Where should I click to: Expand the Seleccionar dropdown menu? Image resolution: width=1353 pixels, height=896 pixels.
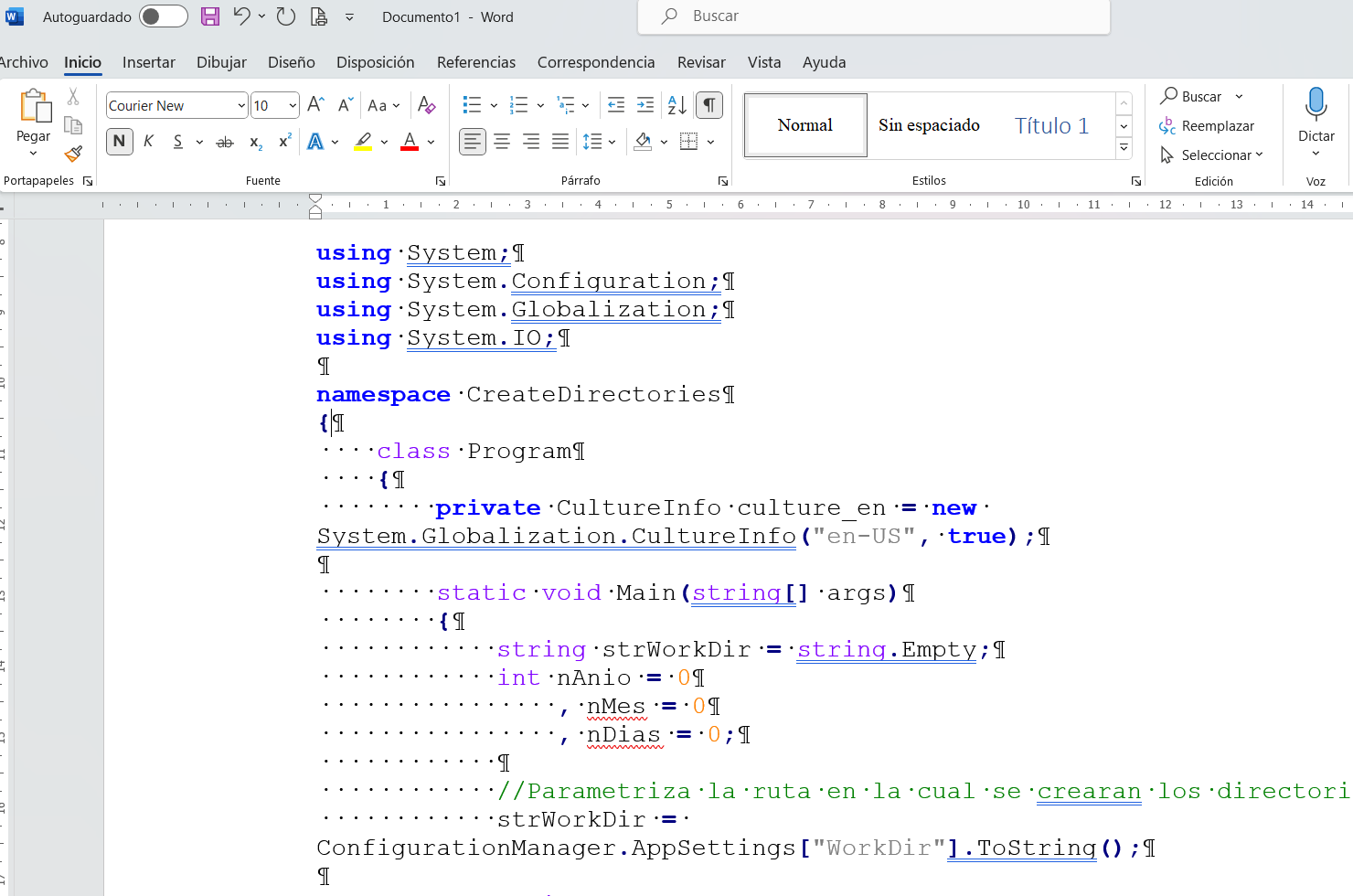[1259, 155]
